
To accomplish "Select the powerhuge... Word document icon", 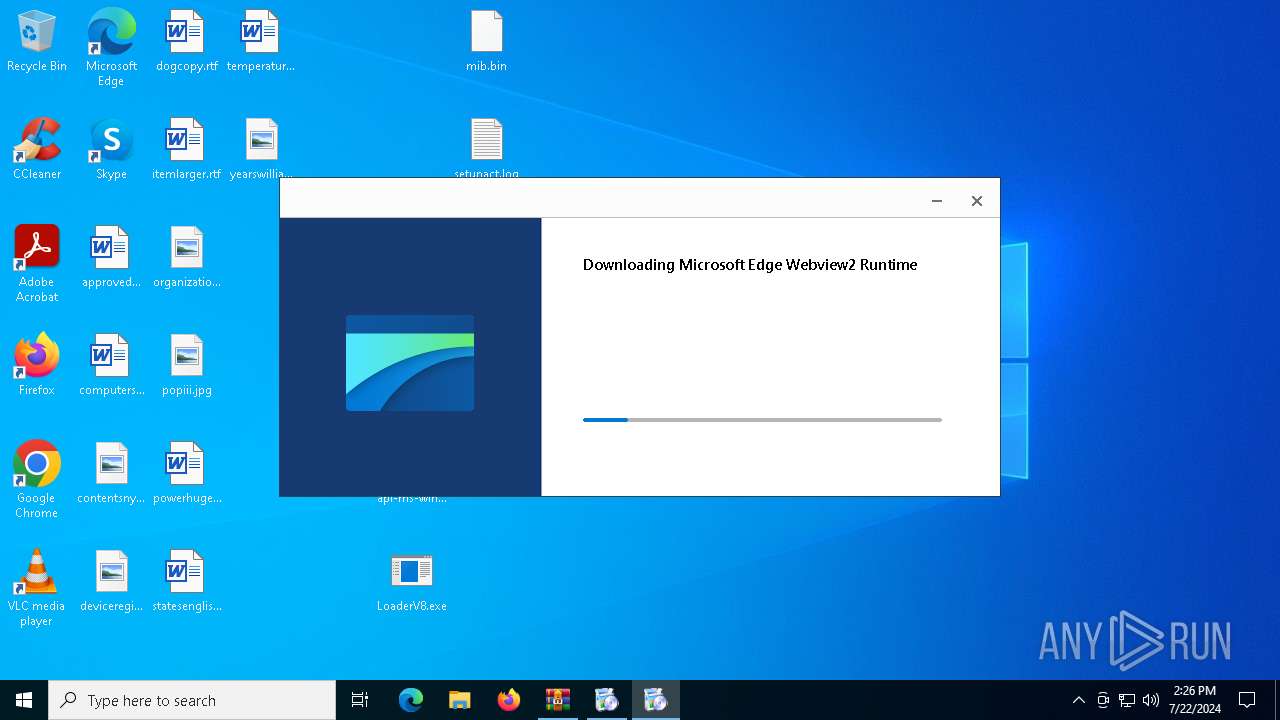I will coord(186,474).
